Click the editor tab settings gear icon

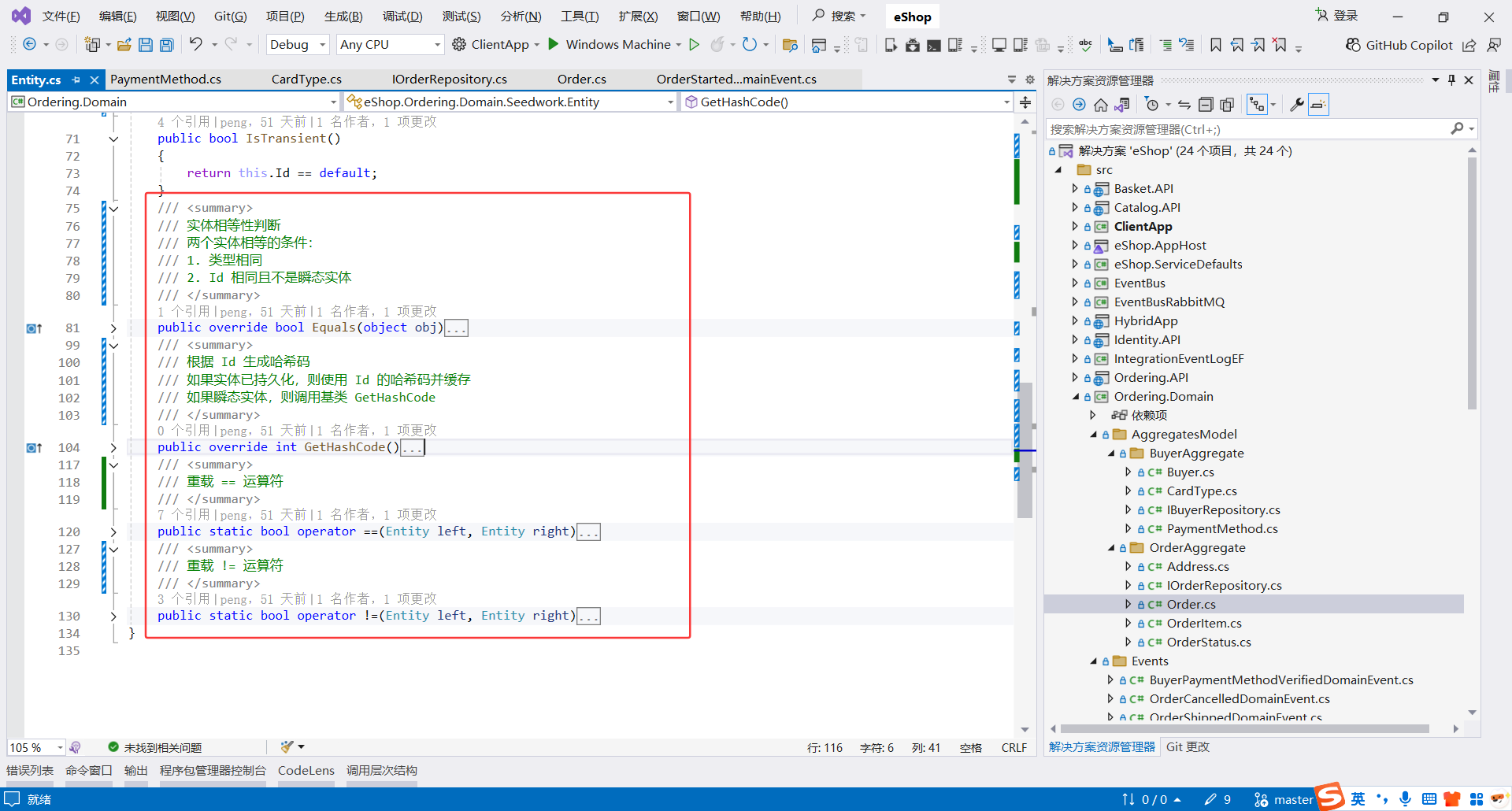point(1029,80)
